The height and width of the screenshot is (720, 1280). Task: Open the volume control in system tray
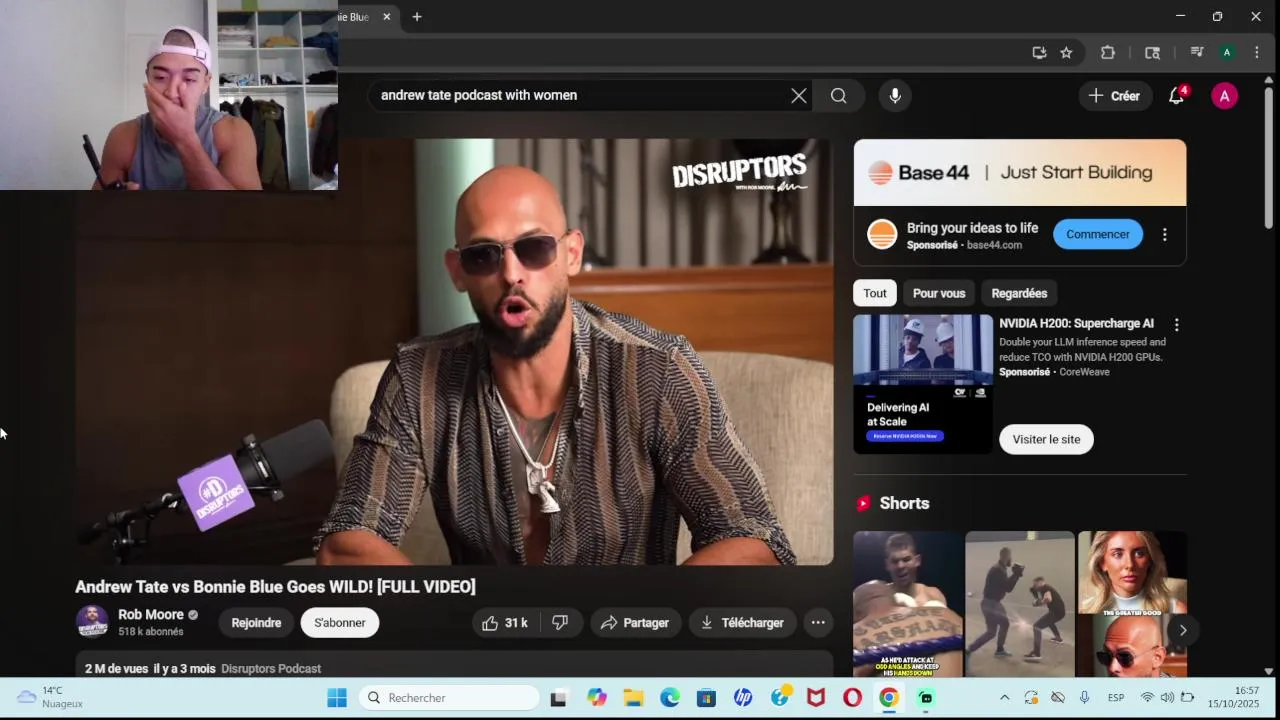click(x=1167, y=698)
